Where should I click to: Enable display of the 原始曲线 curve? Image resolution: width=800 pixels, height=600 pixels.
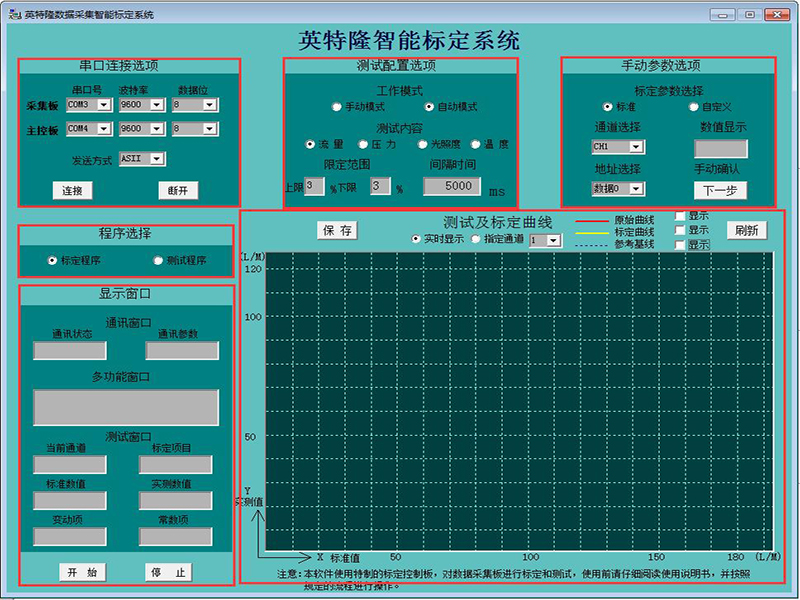tap(681, 215)
